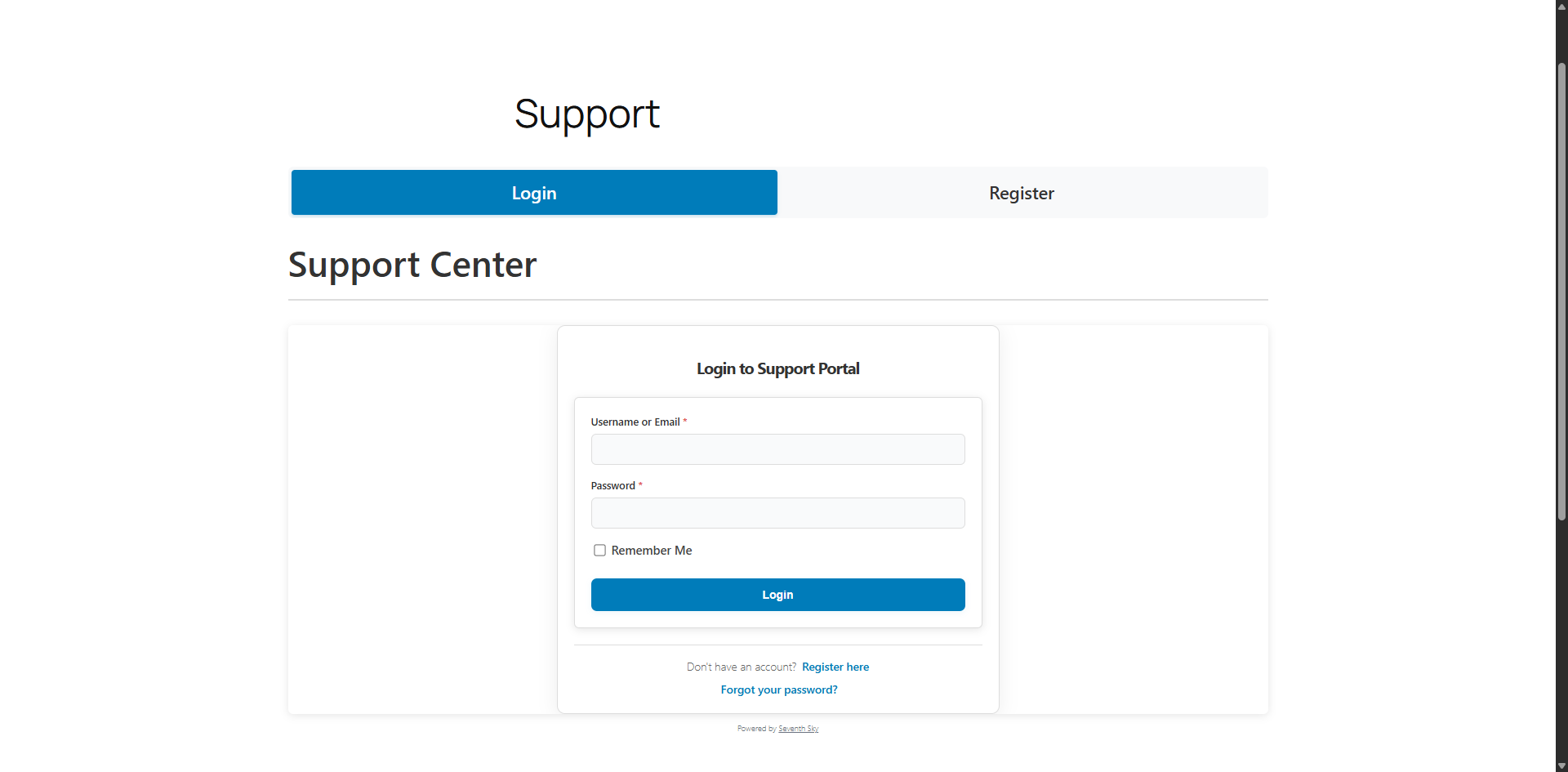Click into the Password input box
This screenshot has width=1568, height=772.
pyautogui.click(x=777, y=513)
